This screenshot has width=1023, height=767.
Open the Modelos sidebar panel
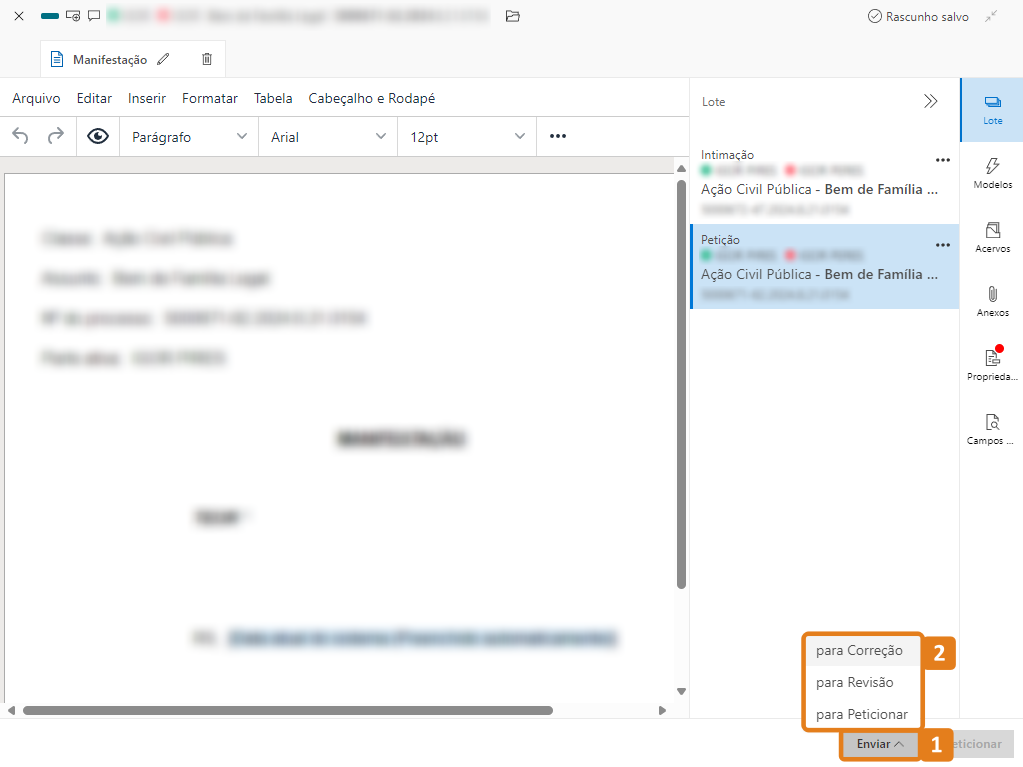[x=992, y=173]
